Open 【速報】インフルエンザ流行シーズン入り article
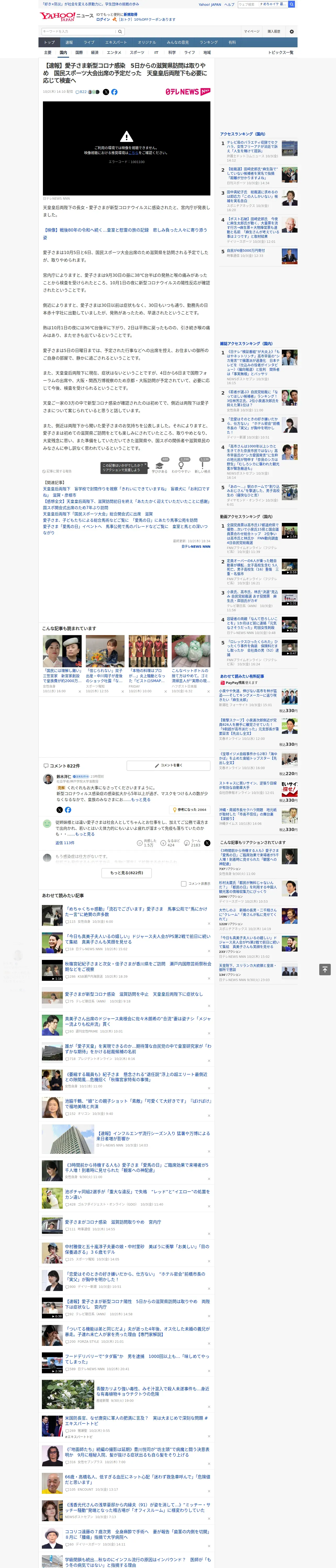This screenshot has height=1568, width=336. [x=153, y=1136]
